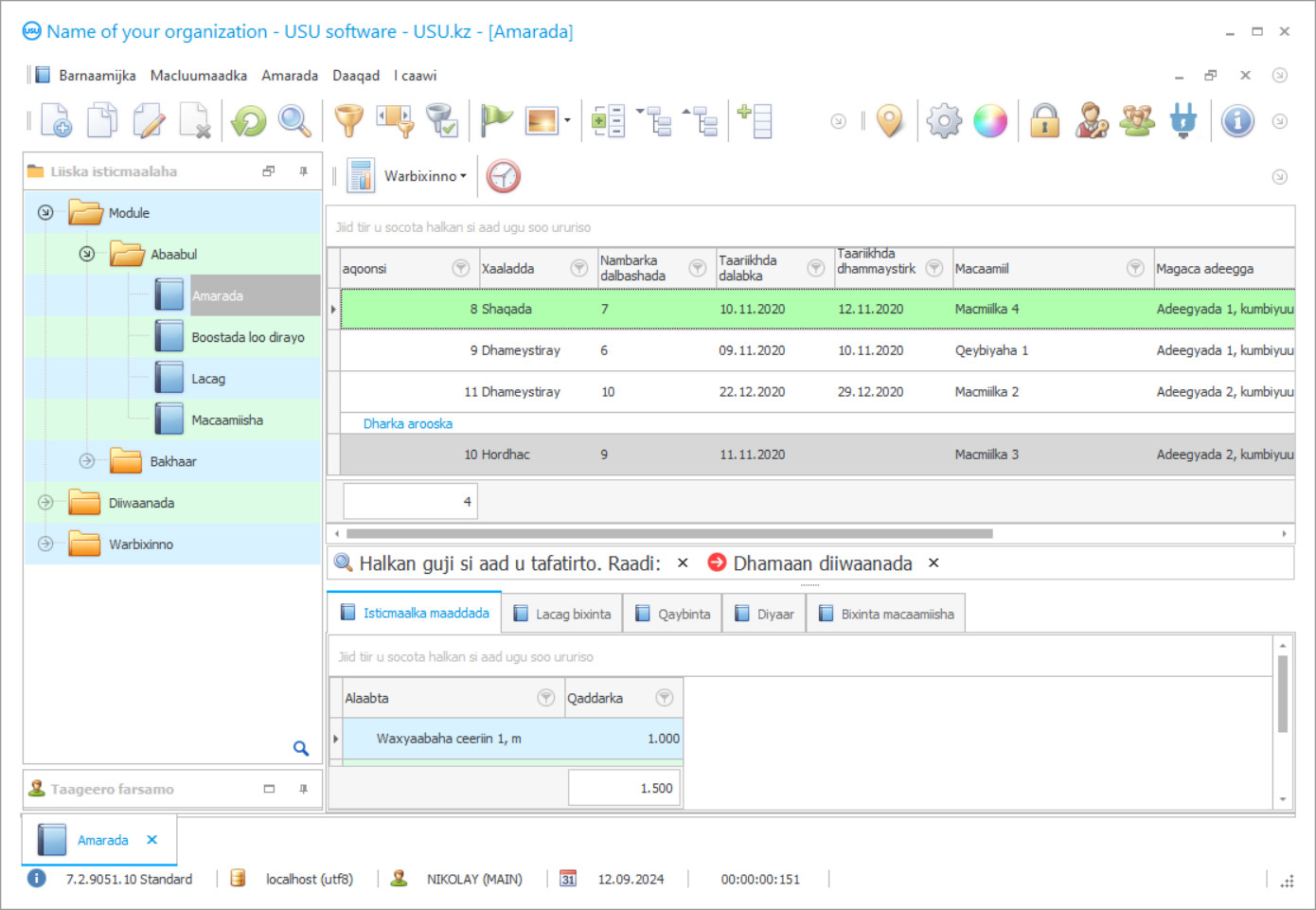Click the red clock icon
1316x910 pixels.
click(504, 176)
